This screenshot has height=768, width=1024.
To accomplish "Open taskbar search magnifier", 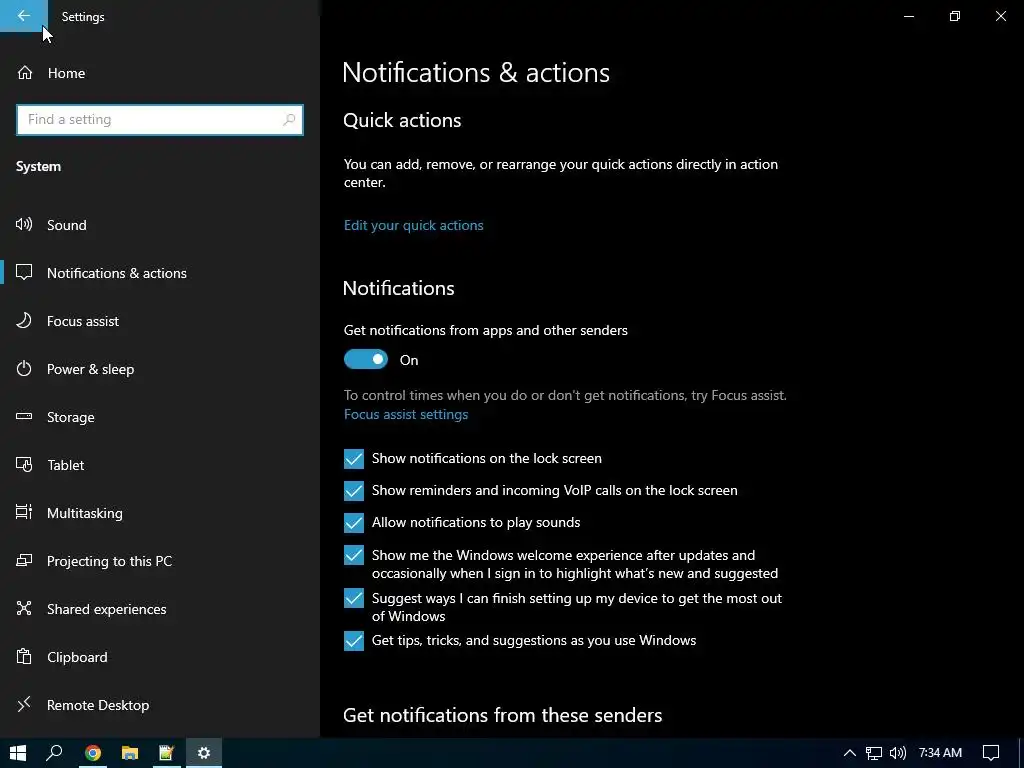I will 54,753.
